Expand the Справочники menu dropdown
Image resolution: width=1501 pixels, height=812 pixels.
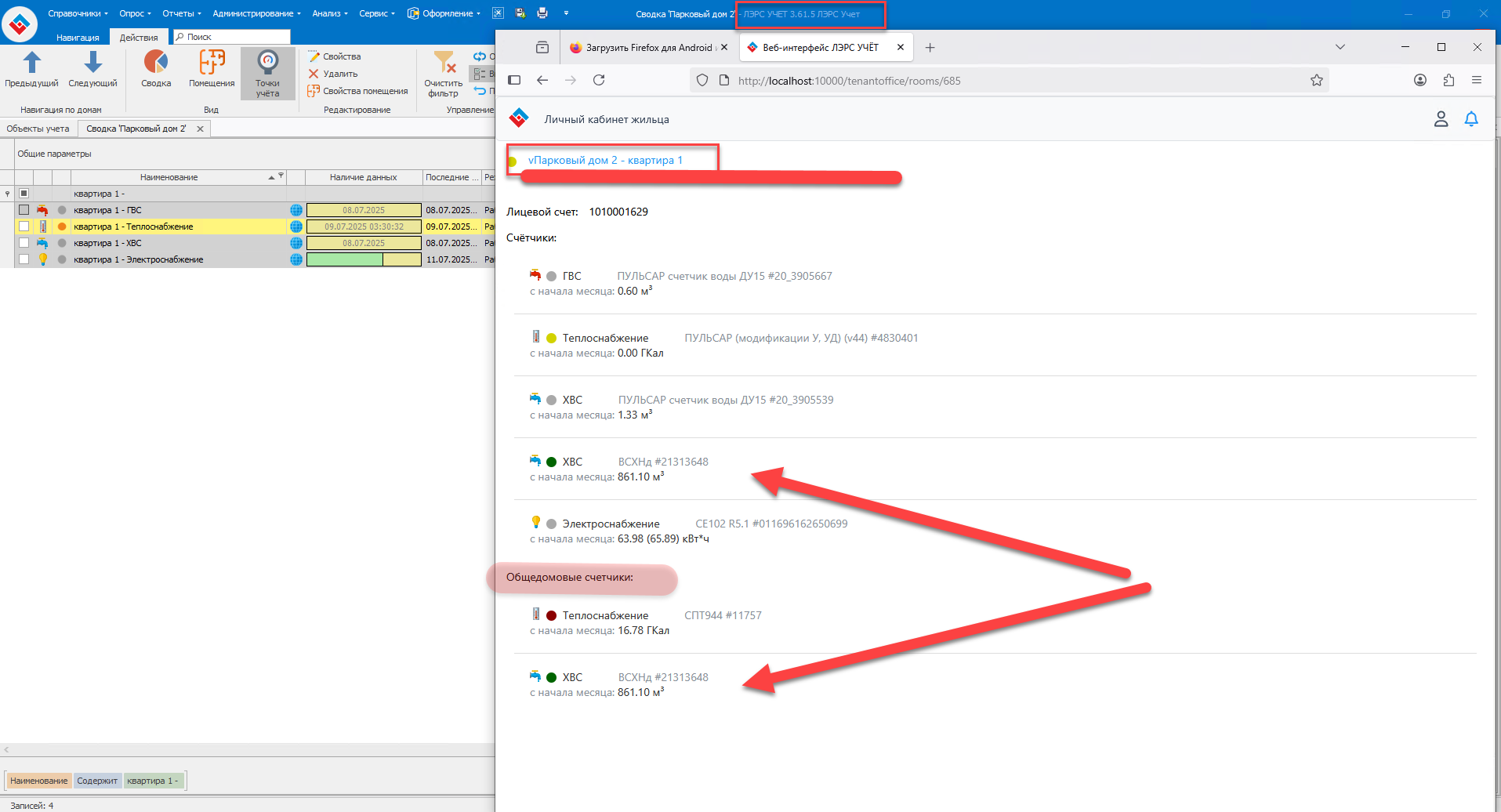(78, 13)
